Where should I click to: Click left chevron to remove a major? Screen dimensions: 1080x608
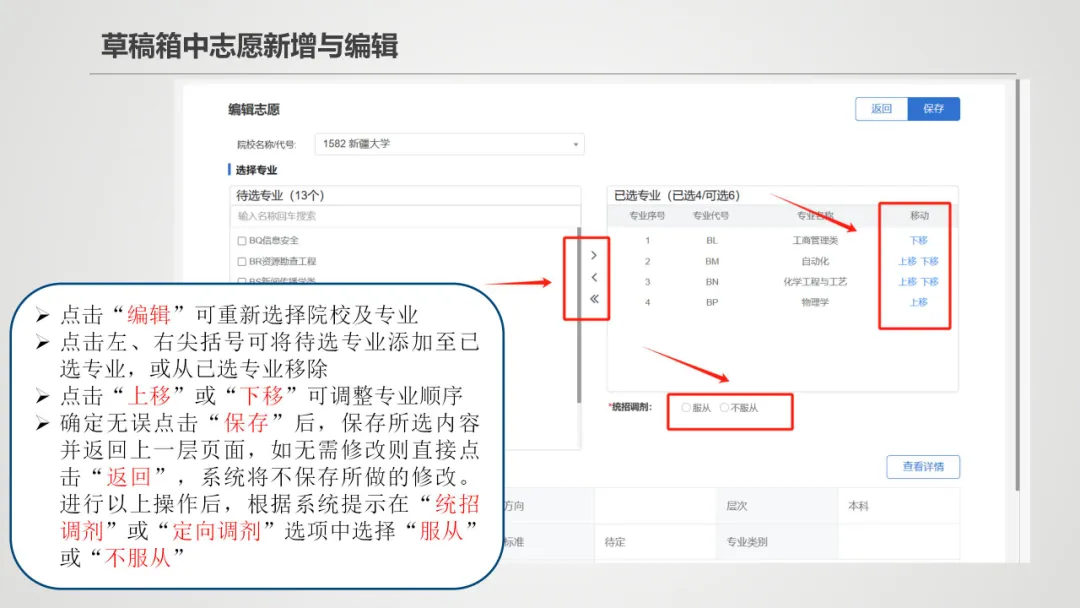[594, 277]
